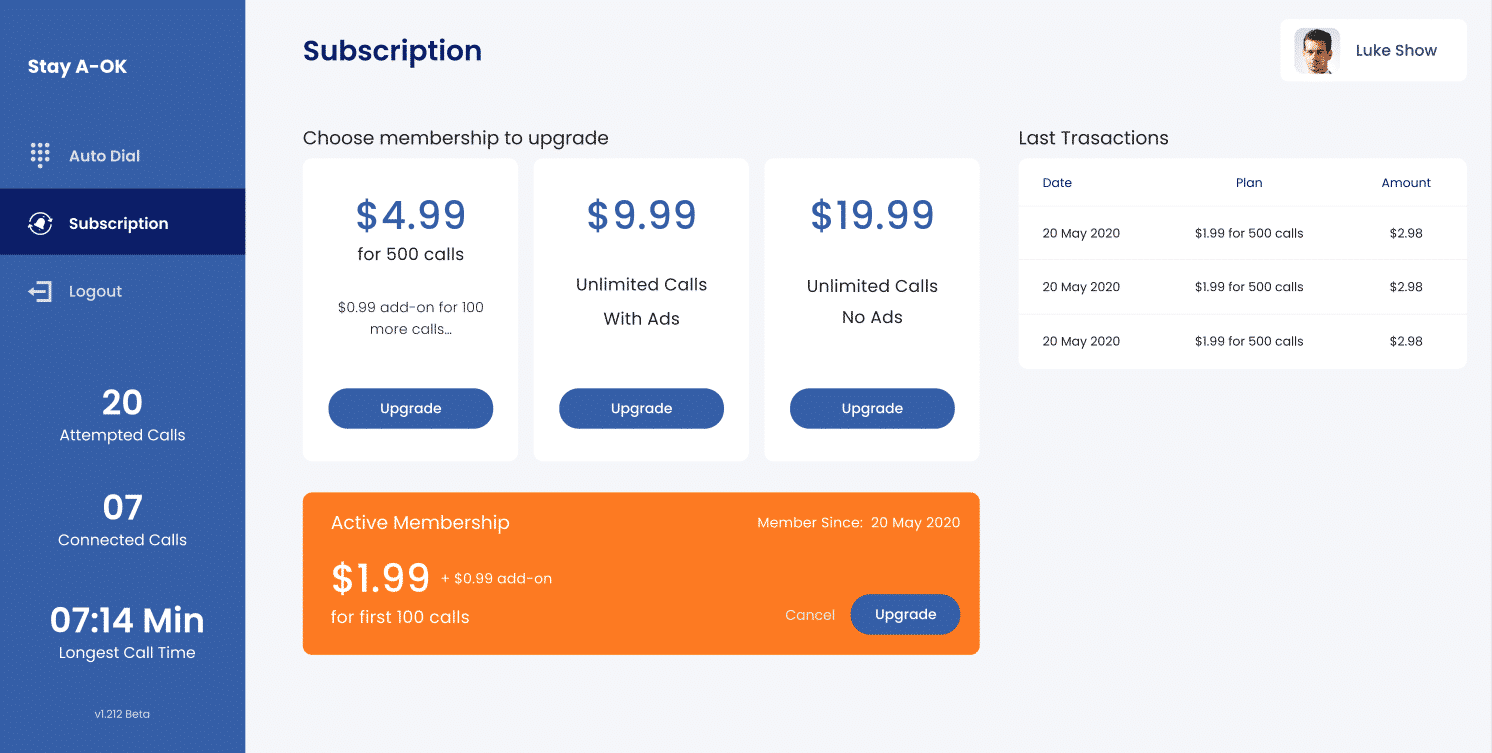Open the Auto Dial menu item
The height and width of the screenshot is (753, 1492).
pyautogui.click(x=122, y=156)
